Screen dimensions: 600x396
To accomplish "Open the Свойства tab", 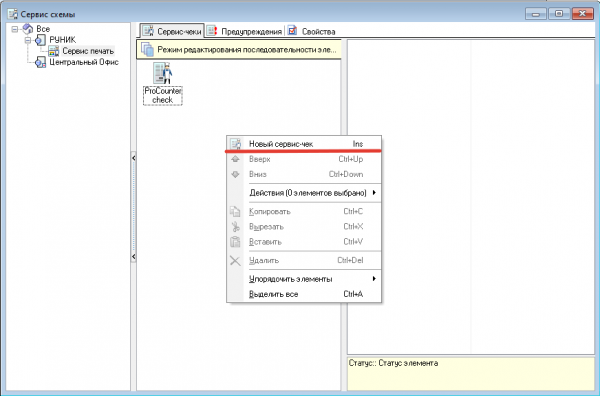I will coord(311,31).
